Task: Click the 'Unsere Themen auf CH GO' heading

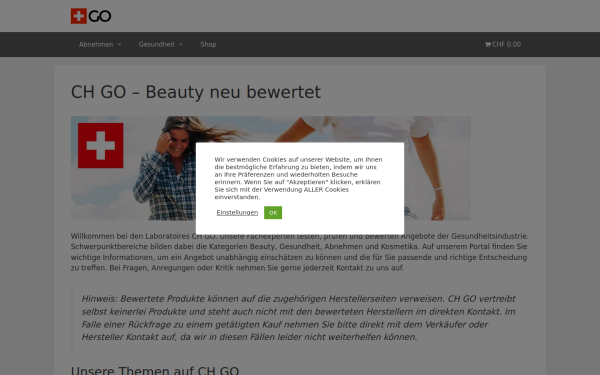Action: [x=155, y=370]
